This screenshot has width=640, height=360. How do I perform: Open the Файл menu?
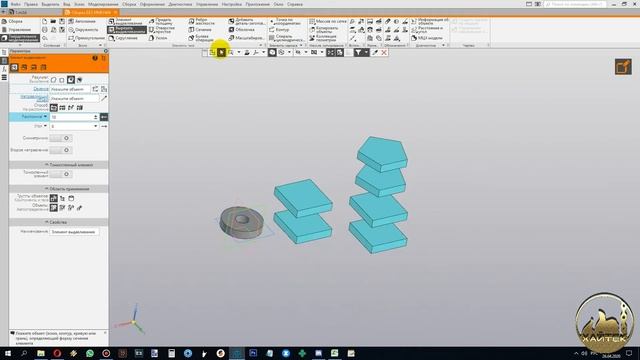point(16,4)
